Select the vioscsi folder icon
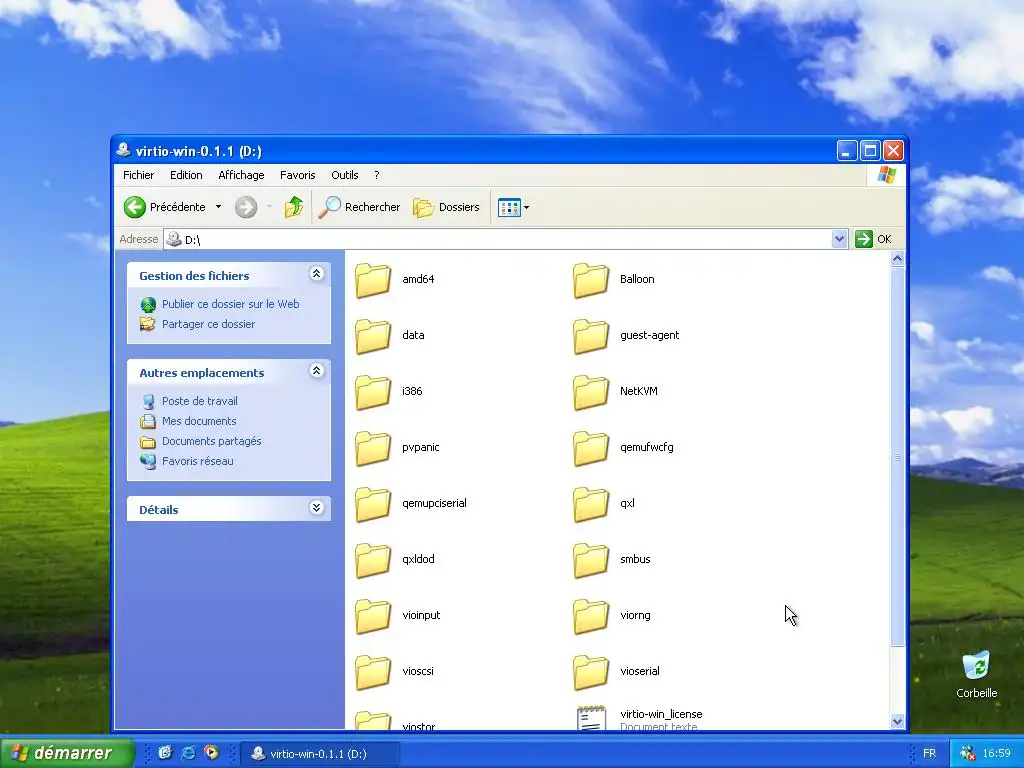 (373, 673)
